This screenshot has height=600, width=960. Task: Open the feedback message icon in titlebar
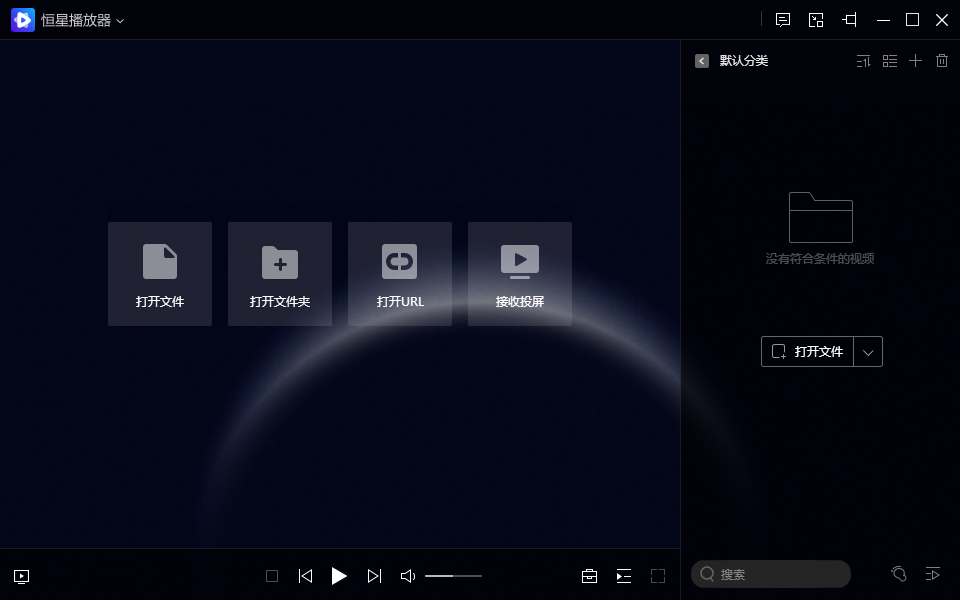pyautogui.click(x=783, y=20)
